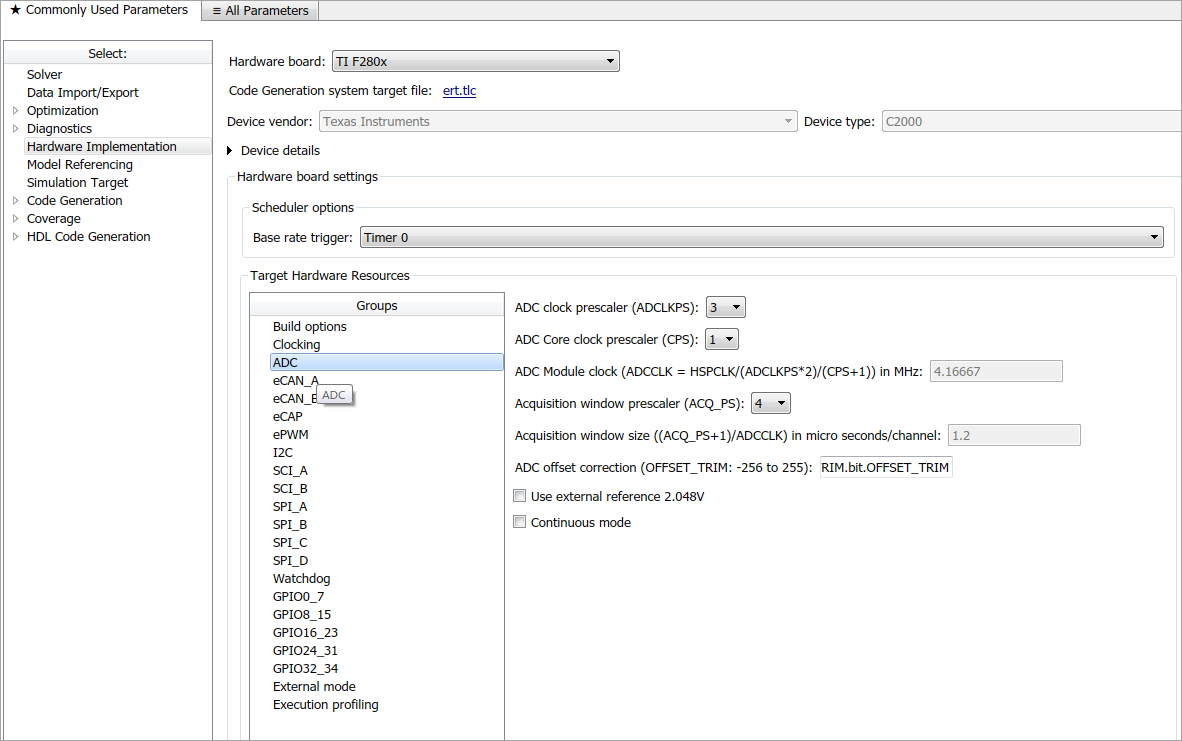Switch to the All Parameters tab
Screen dimensions: 1182x741
click(x=260, y=11)
